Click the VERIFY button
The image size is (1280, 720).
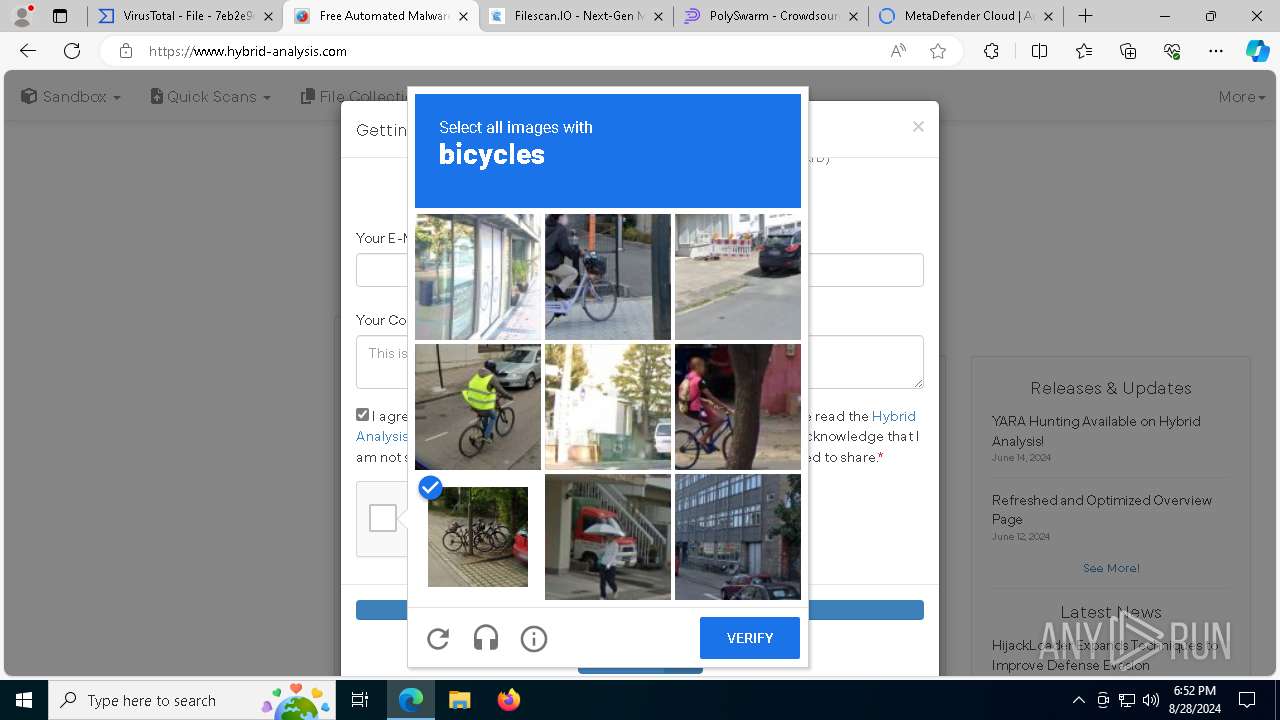pos(750,638)
